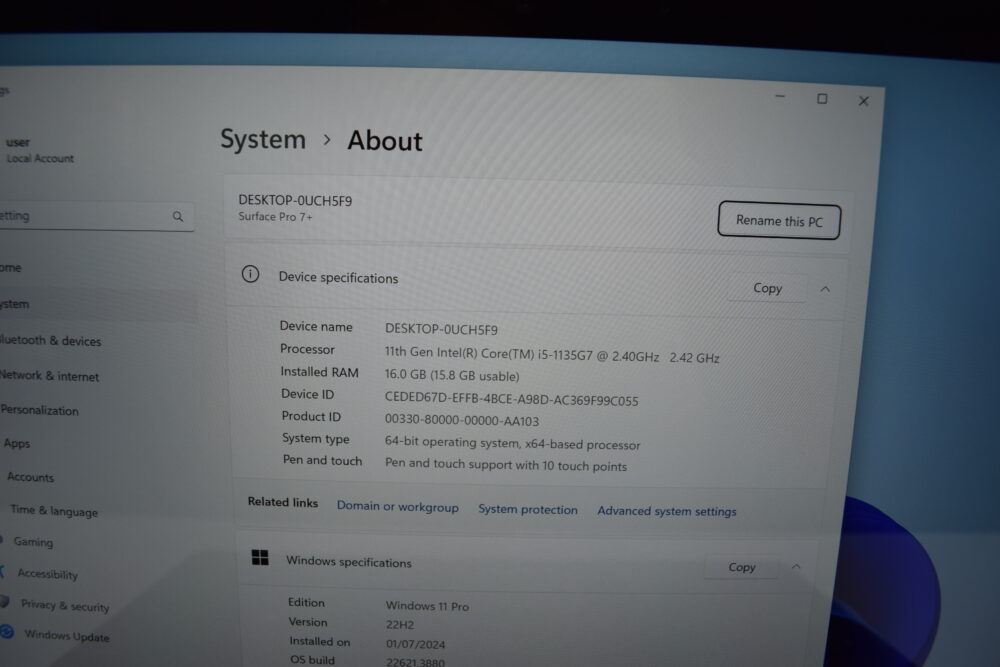Click the Device specifications heading
Viewport: 1000px width, 667px height.
coord(338,278)
